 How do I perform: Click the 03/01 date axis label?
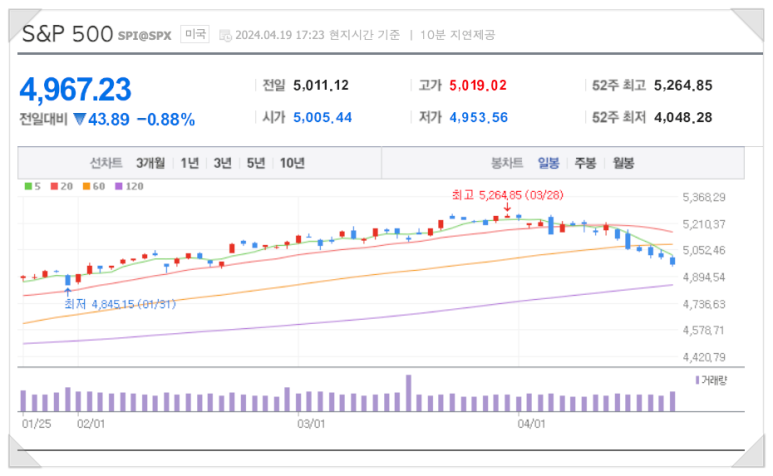point(311,424)
